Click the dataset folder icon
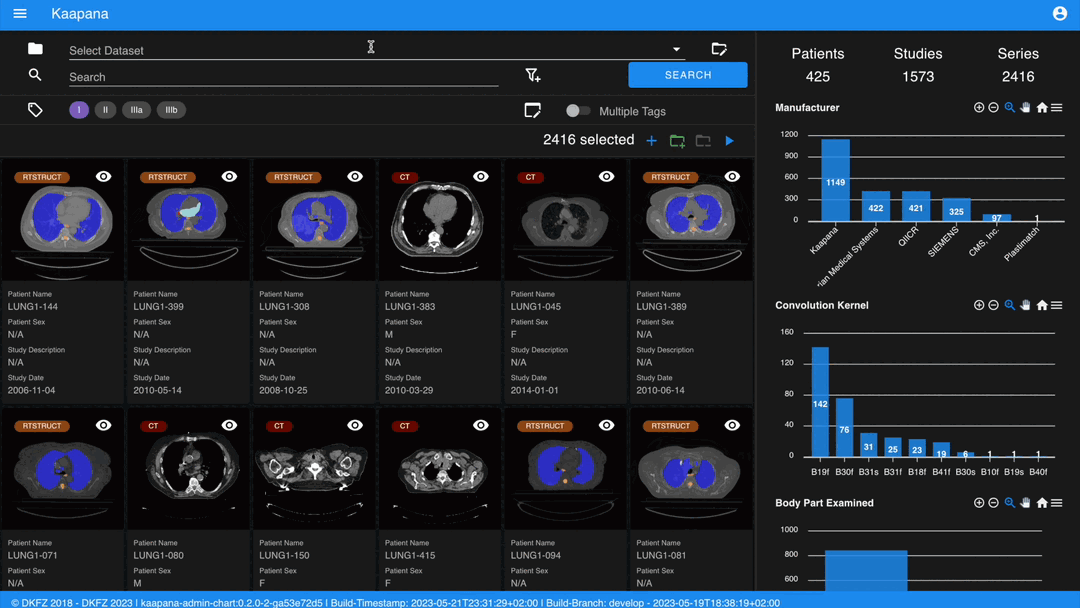This screenshot has width=1080, height=608. [35, 48]
